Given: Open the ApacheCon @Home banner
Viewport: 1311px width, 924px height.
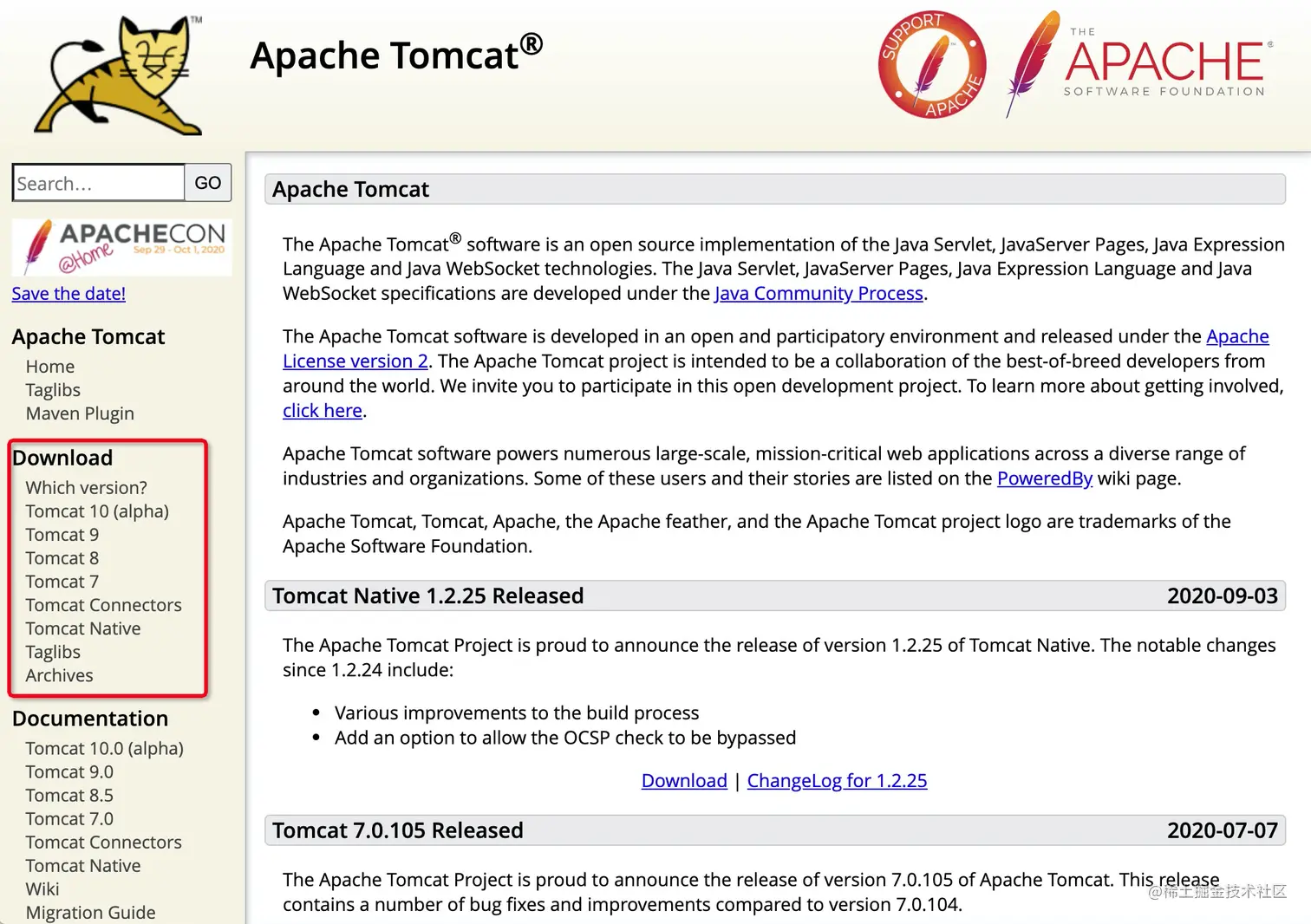Looking at the screenshot, I should pyautogui.click(x=121, y=247).
